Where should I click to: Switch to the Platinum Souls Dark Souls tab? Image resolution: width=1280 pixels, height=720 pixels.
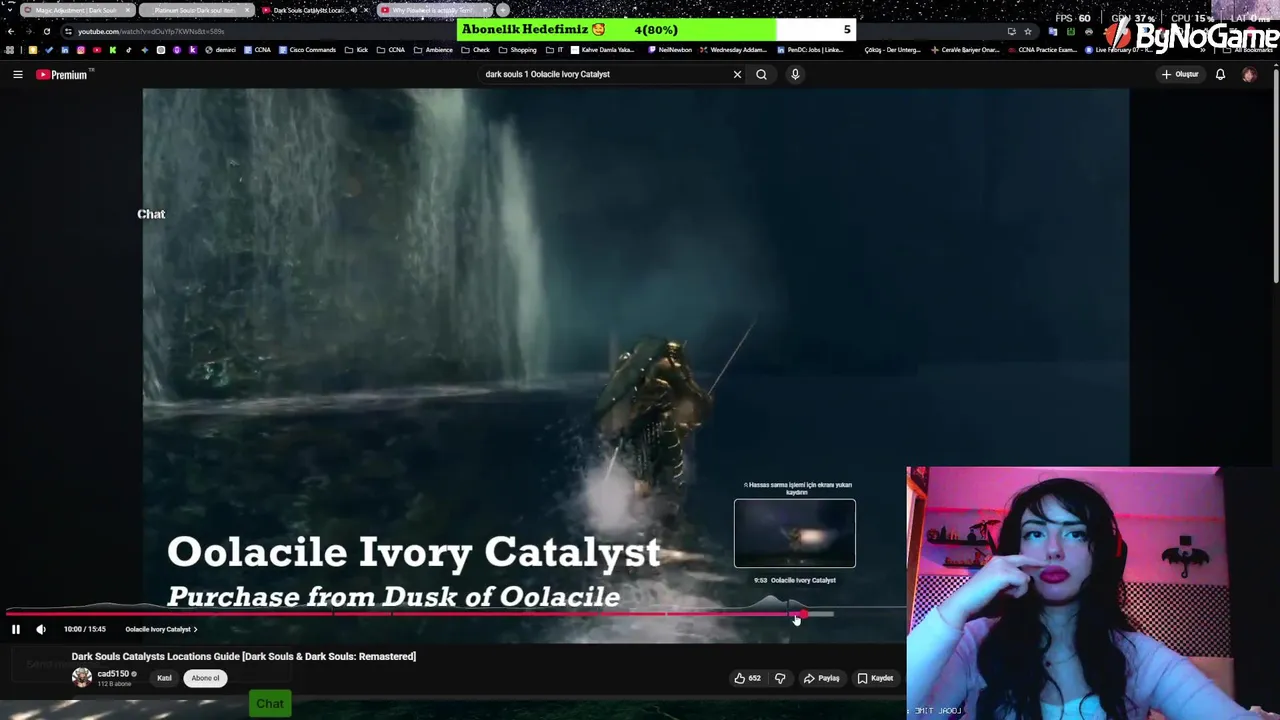click(x=195, y=10)
